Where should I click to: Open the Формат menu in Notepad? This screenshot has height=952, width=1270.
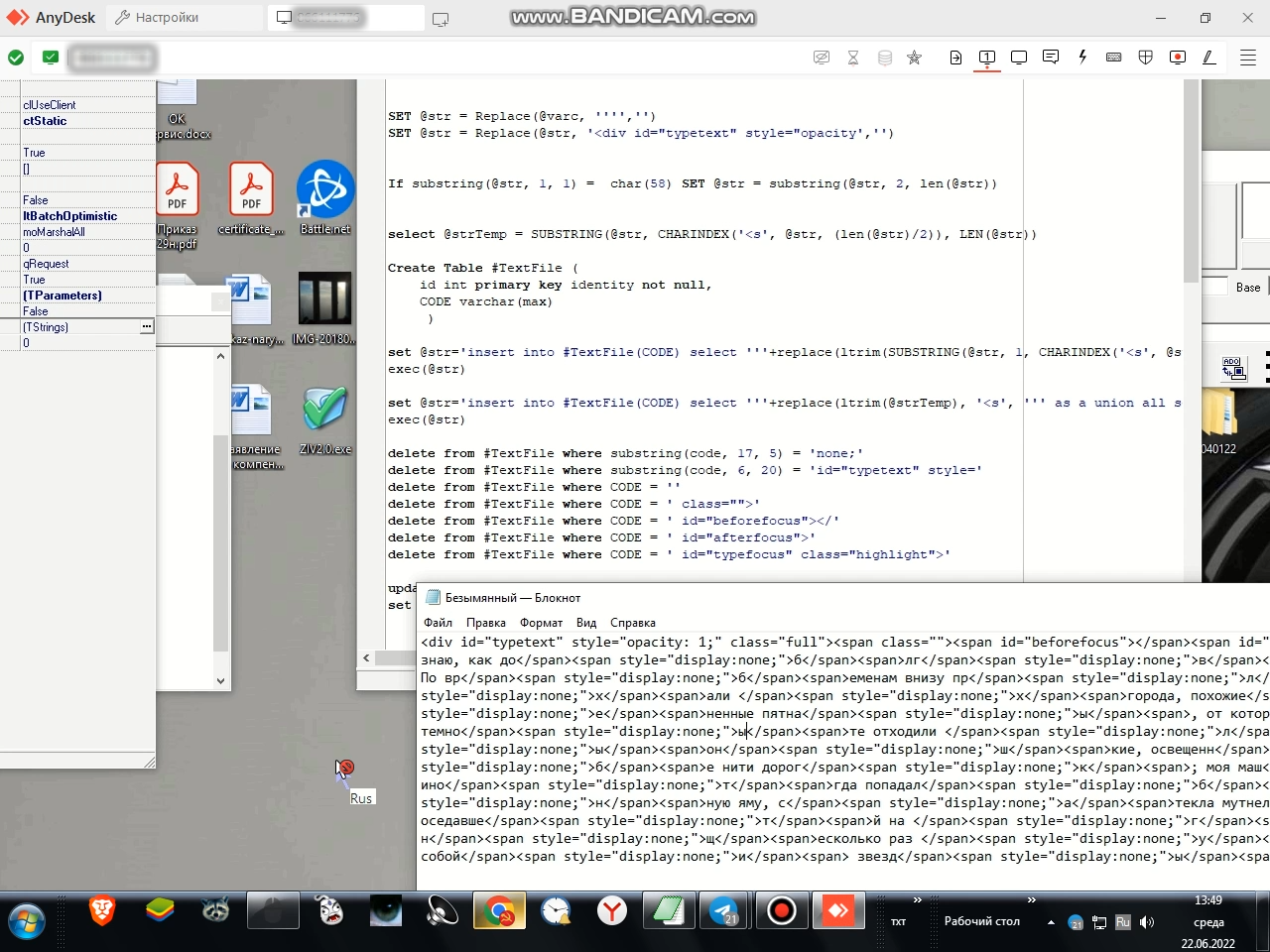tap(541, 623)
